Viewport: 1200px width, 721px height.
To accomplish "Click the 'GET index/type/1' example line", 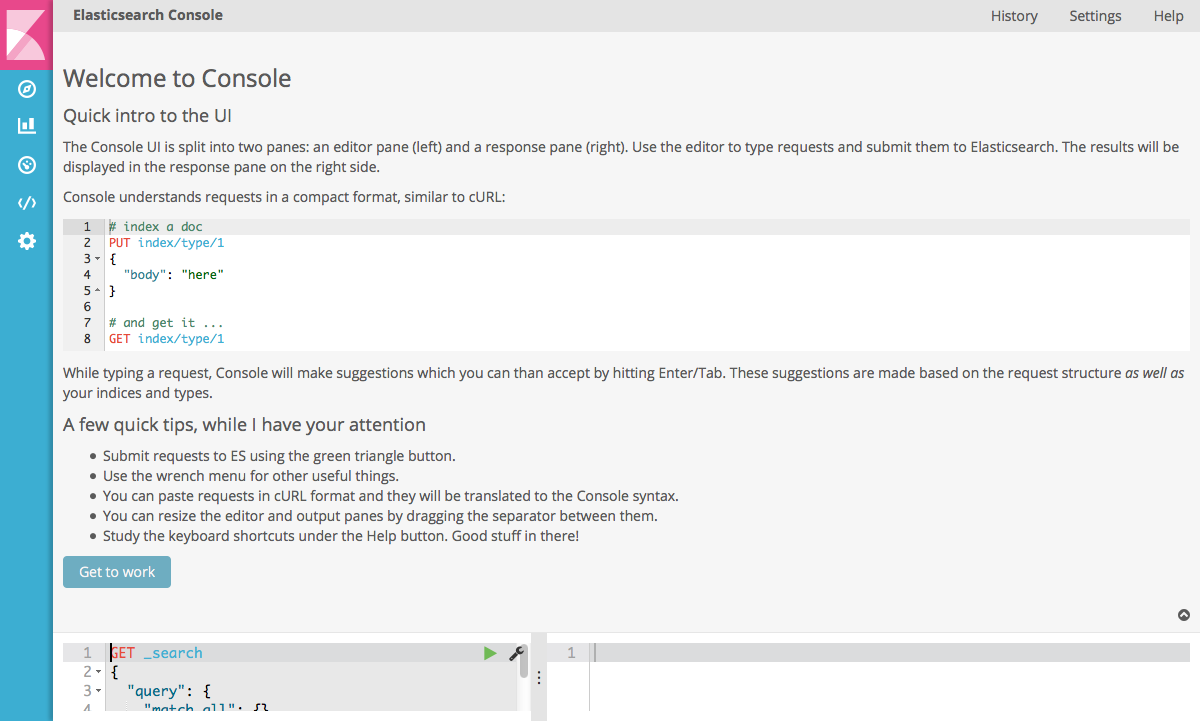I will (x=166, y=339).
